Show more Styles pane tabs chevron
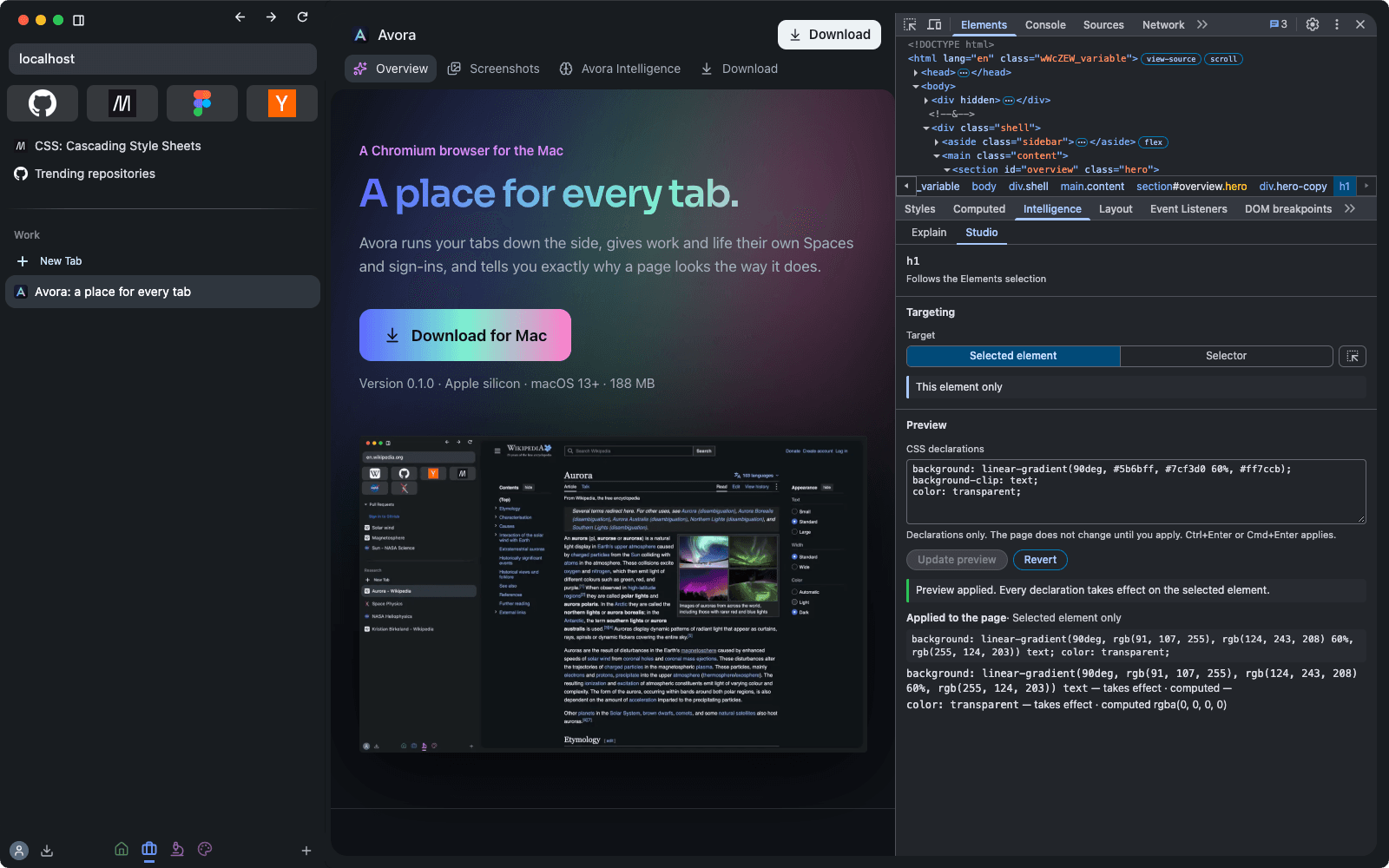Viewport: 1389px width, 868px height. [x=1350, y=208]
